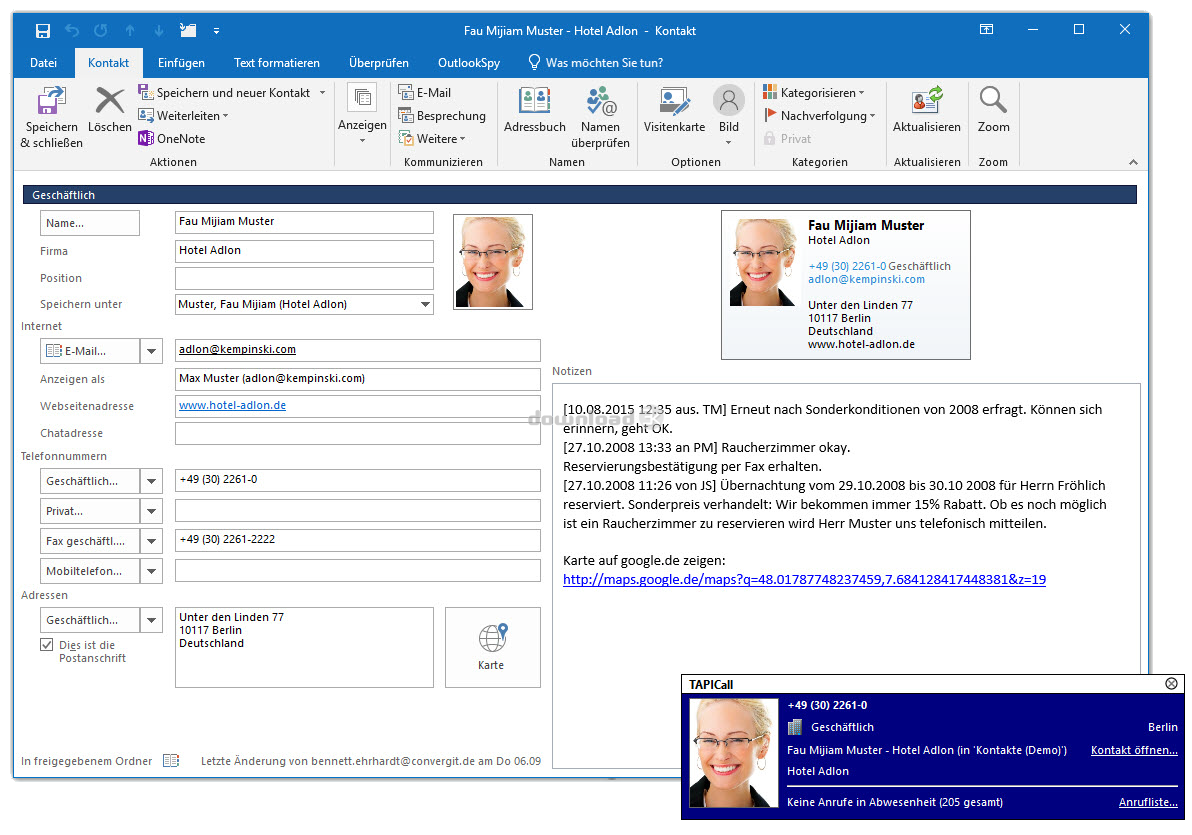1192x835 pixels.
Task: Click the Anzeigen als field
Action: point(357,379)
